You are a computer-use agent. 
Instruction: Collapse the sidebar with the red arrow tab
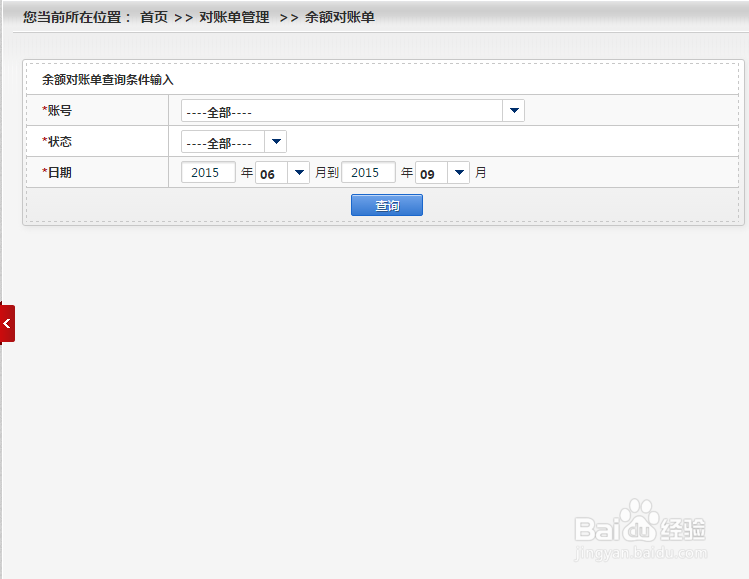(7, 323)
